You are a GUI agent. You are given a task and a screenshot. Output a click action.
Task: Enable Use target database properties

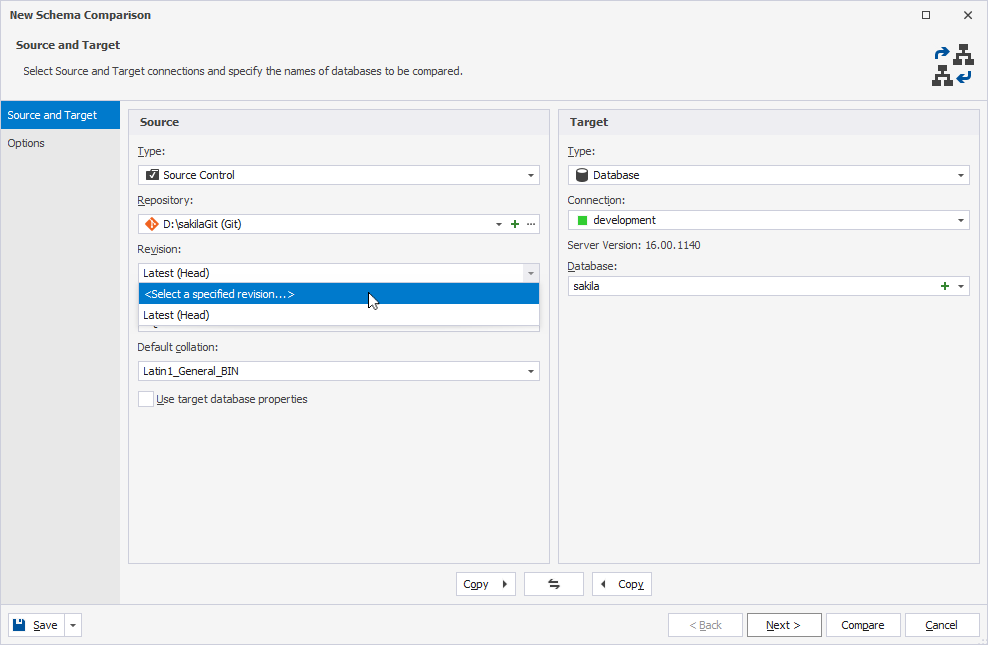click(145, 399)
